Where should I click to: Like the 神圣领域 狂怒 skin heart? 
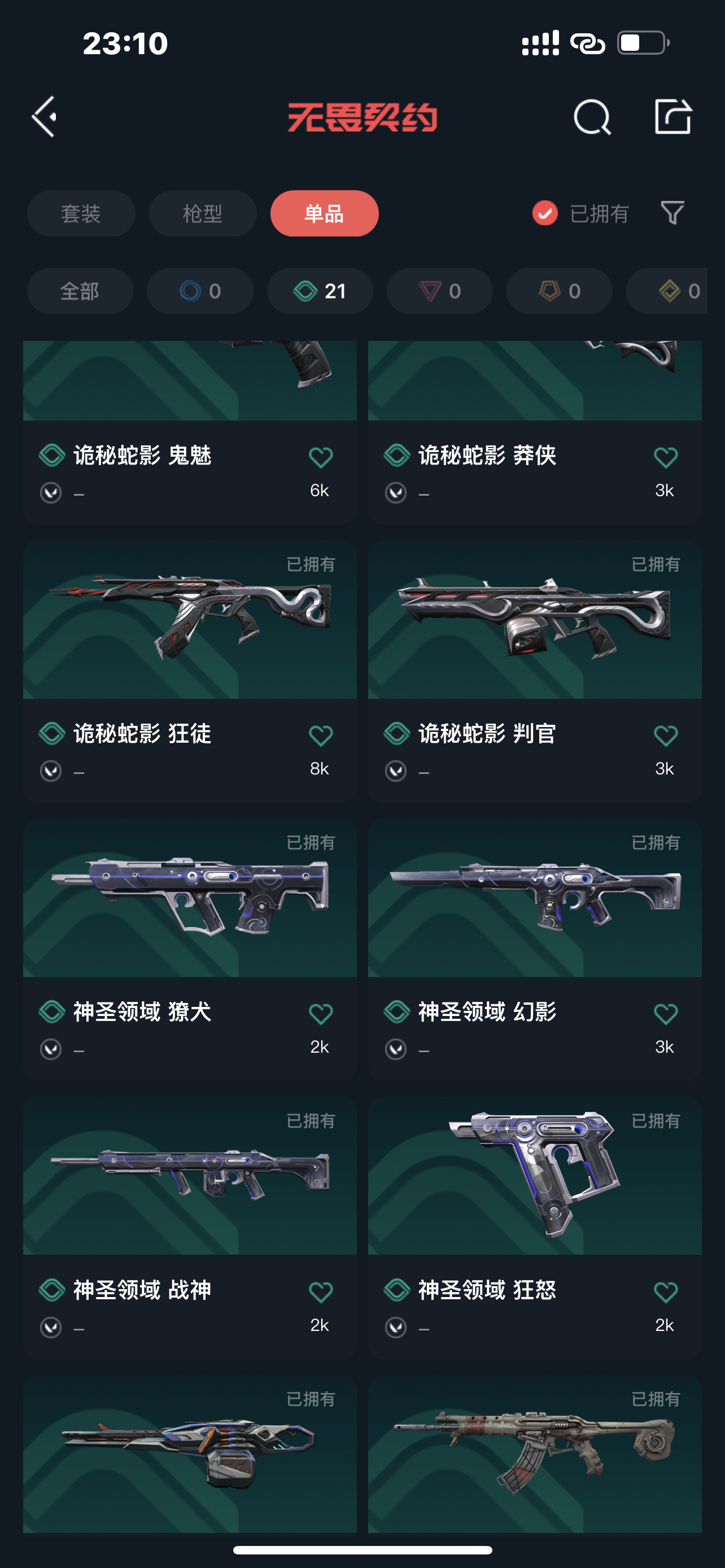coord(665,1291)
